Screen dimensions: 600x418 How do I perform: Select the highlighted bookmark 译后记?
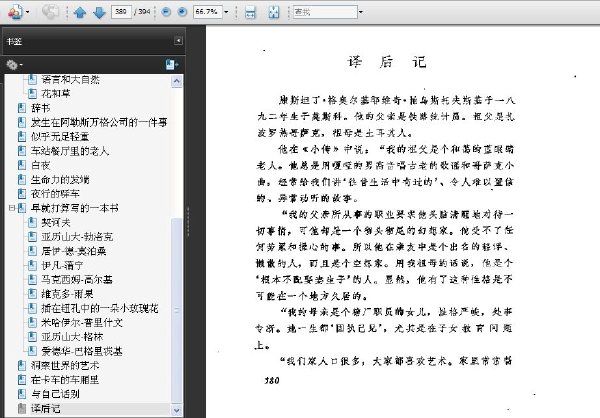click(46, 408)
